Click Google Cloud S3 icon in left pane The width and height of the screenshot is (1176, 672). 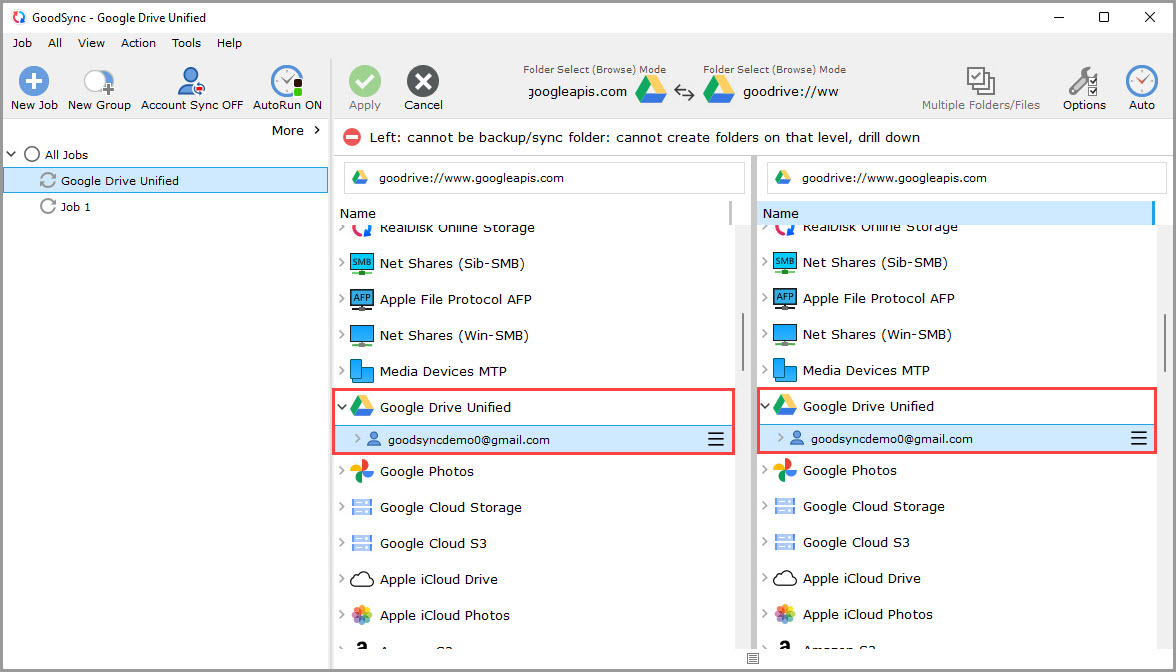pos(362,543)
